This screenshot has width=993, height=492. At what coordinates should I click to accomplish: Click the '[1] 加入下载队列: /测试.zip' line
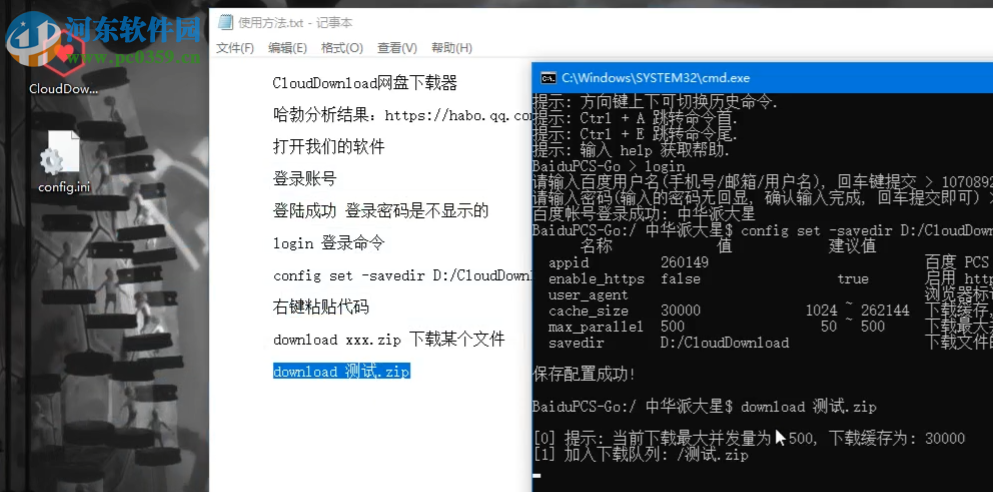(x=640, y=455)
